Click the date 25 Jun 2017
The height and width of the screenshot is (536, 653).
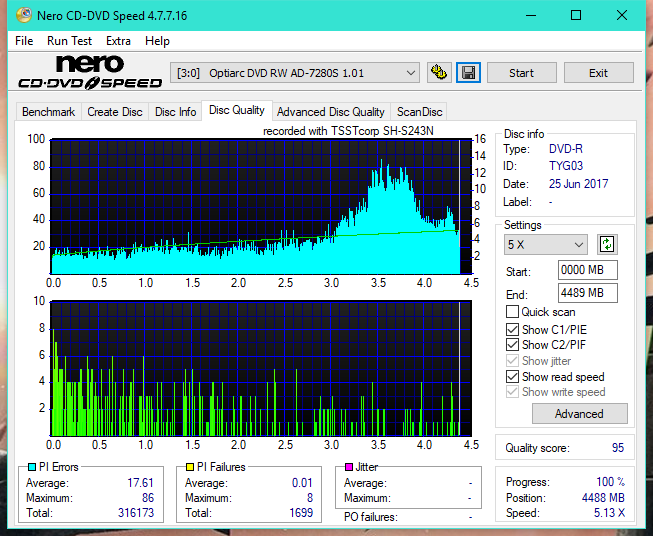[x=578, y=184]
